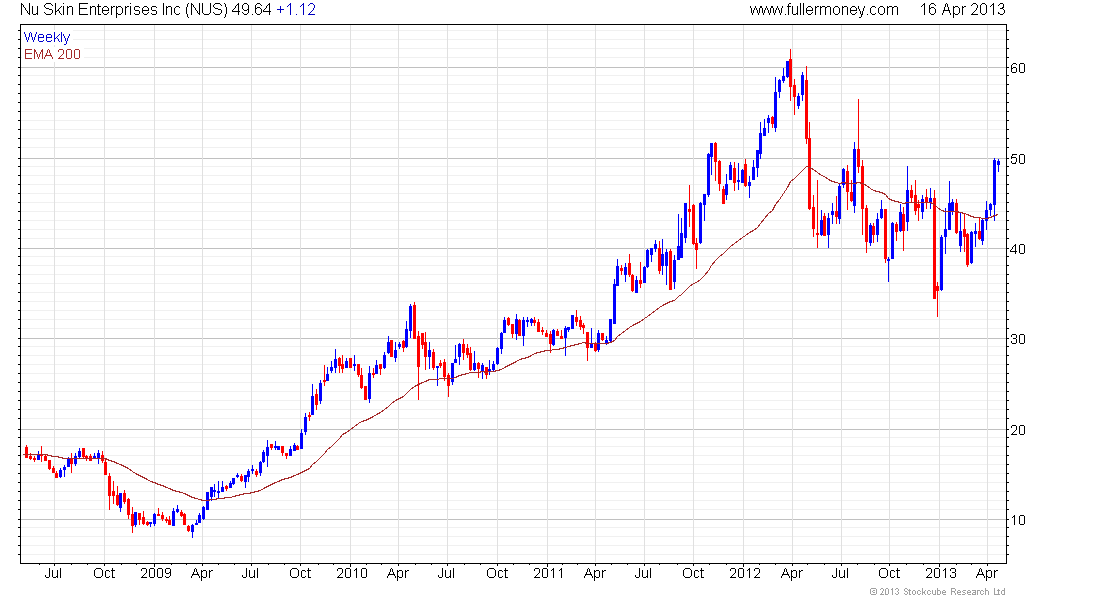Image resolution: width=1100 pixels, height=600 pixels.
Task: Click the 20 price axis label
Action: (x=1017, y=430)
